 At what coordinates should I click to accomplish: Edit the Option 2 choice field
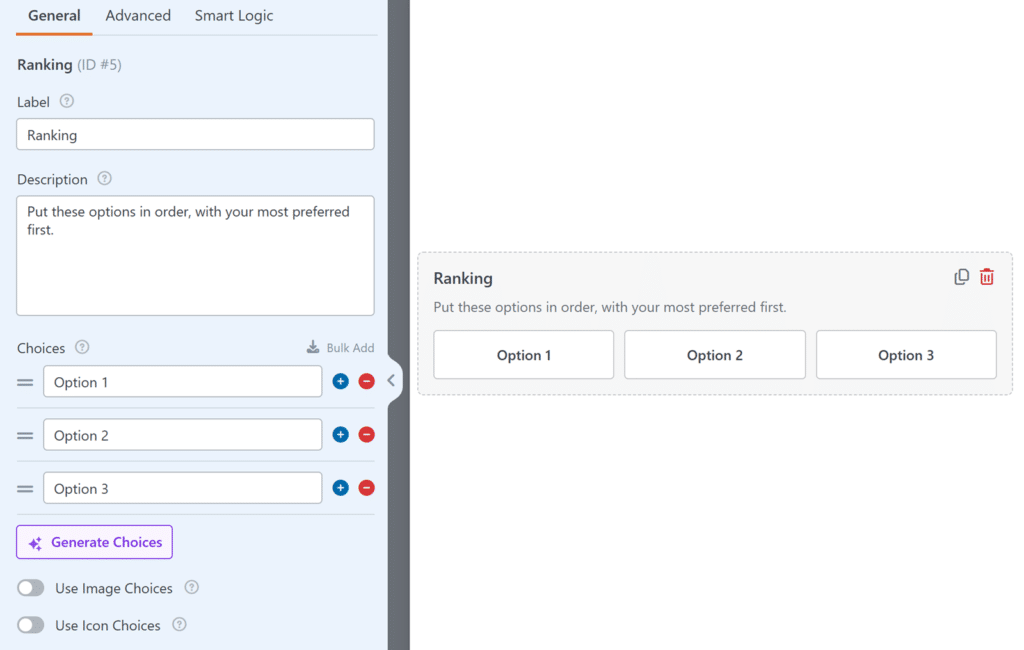tap(183, 435)
